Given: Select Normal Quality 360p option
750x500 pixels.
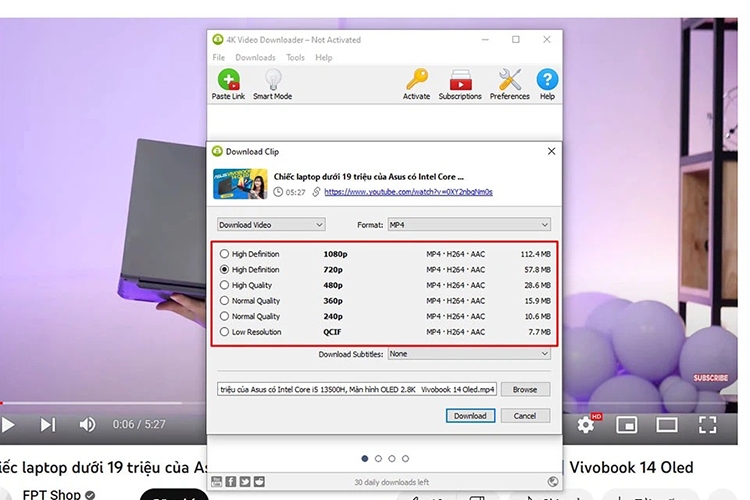Looking at the screenshot, I should 224,300.
